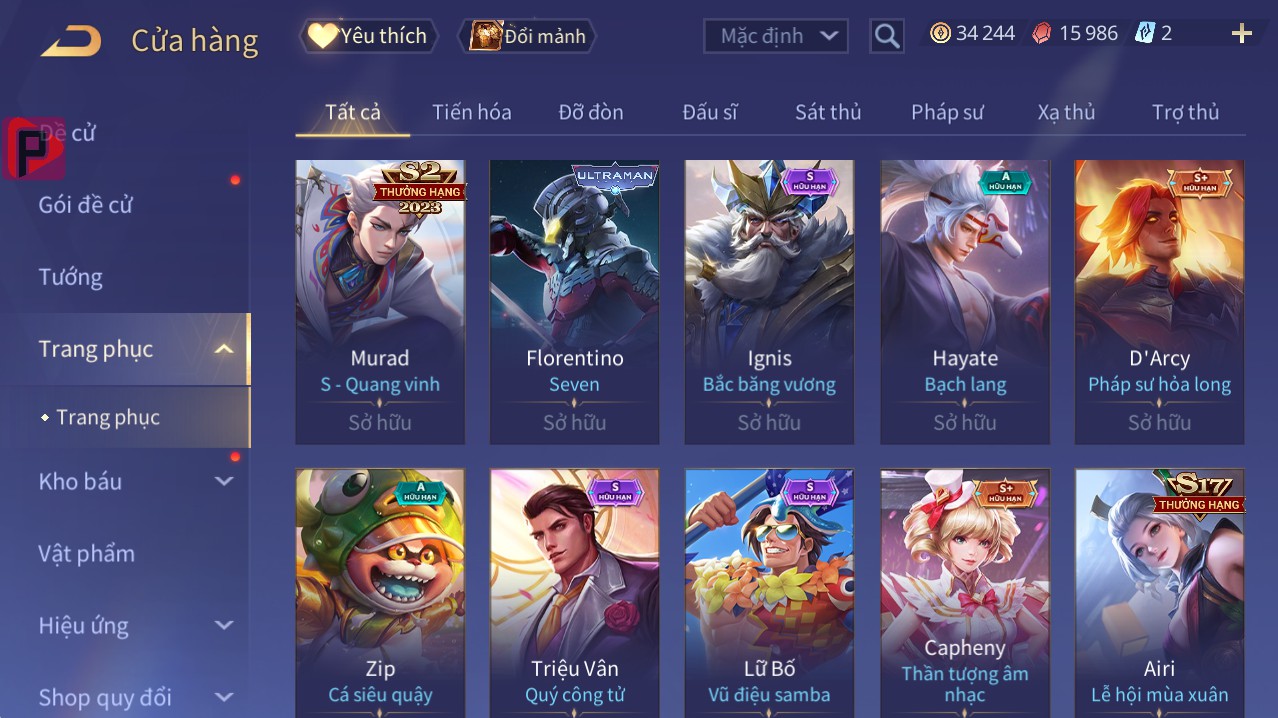Expand the Hiệu ứng sidebar section
Image resolution: width=1278 pixels, height=718 pixels.
coord(224,626)
